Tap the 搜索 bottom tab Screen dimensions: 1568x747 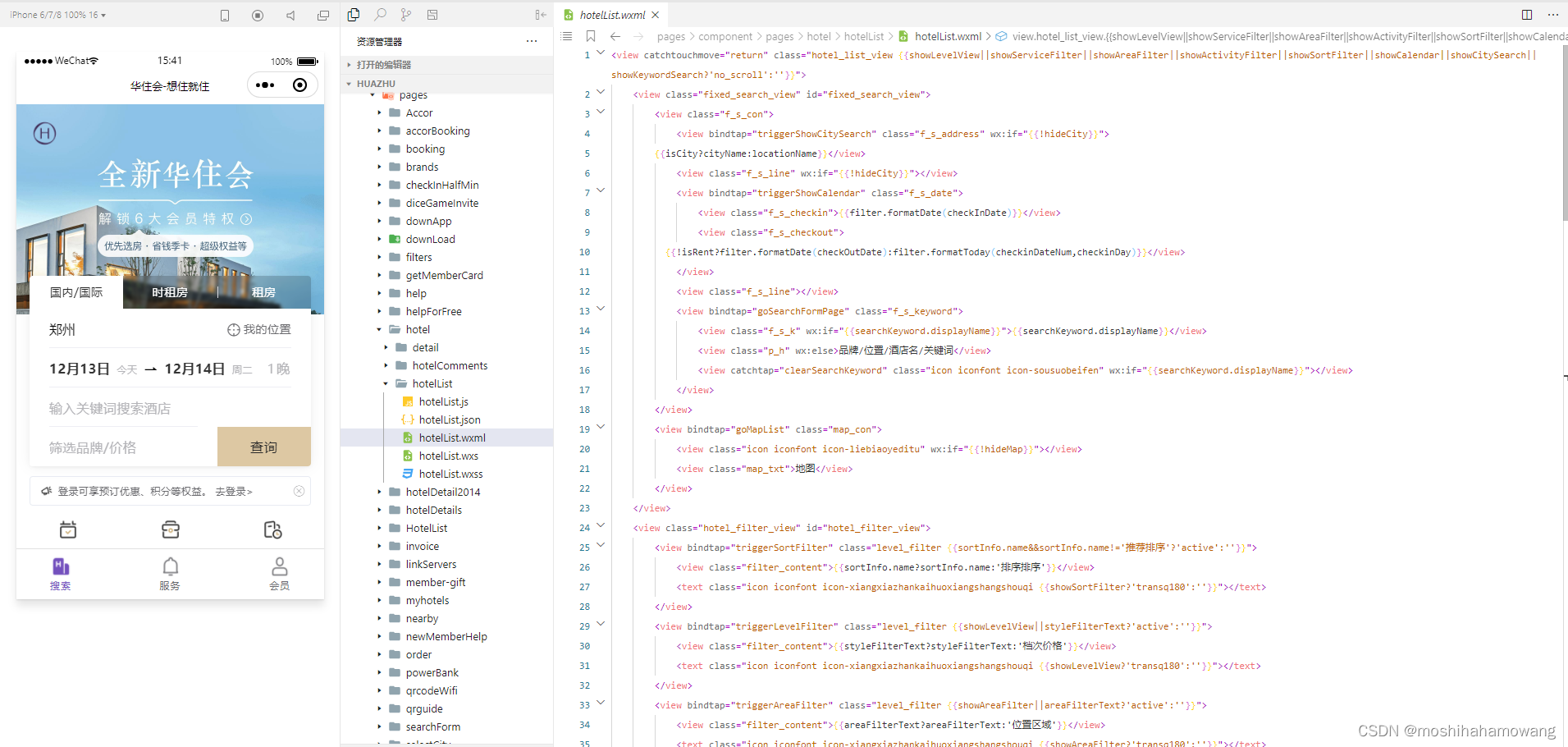[61, 574]
